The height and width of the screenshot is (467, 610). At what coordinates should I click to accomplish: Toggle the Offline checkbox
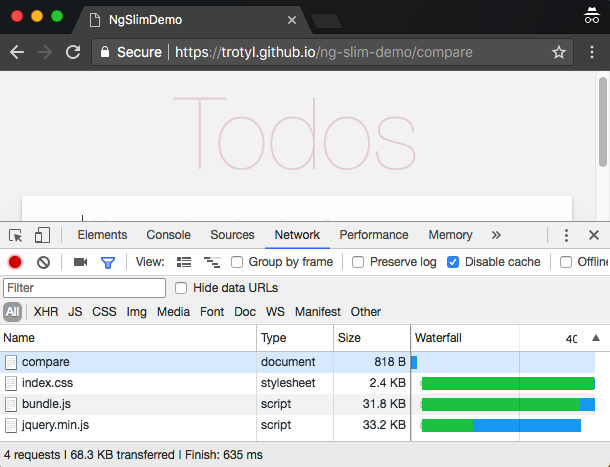[x=566, y=262]
